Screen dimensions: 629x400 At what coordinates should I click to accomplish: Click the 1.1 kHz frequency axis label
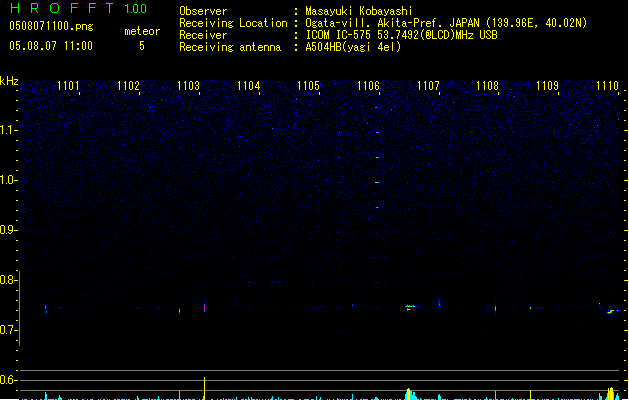pos(8,130)
